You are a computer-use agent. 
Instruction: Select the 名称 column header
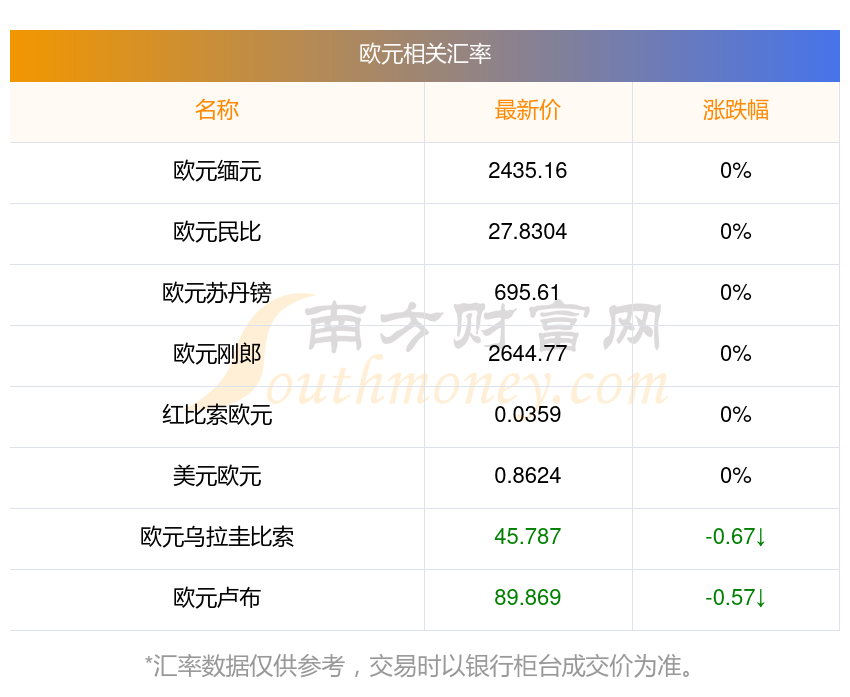[217, 110]
